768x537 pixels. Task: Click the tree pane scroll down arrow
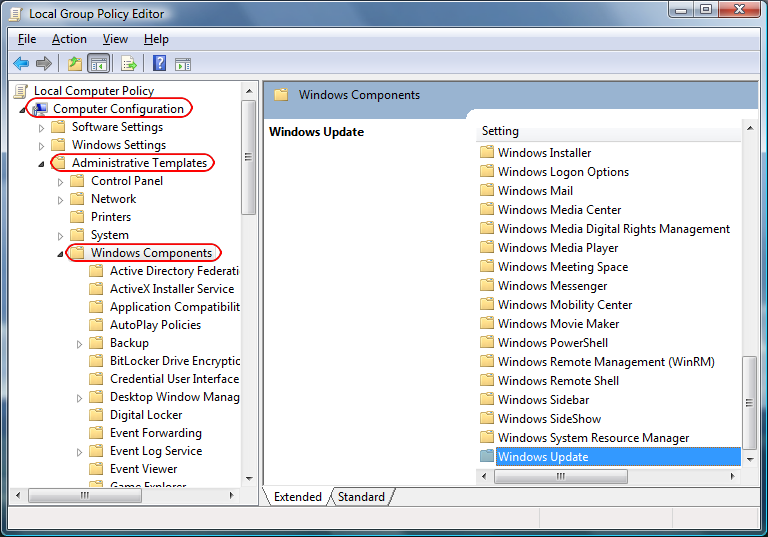coord(249,479)
